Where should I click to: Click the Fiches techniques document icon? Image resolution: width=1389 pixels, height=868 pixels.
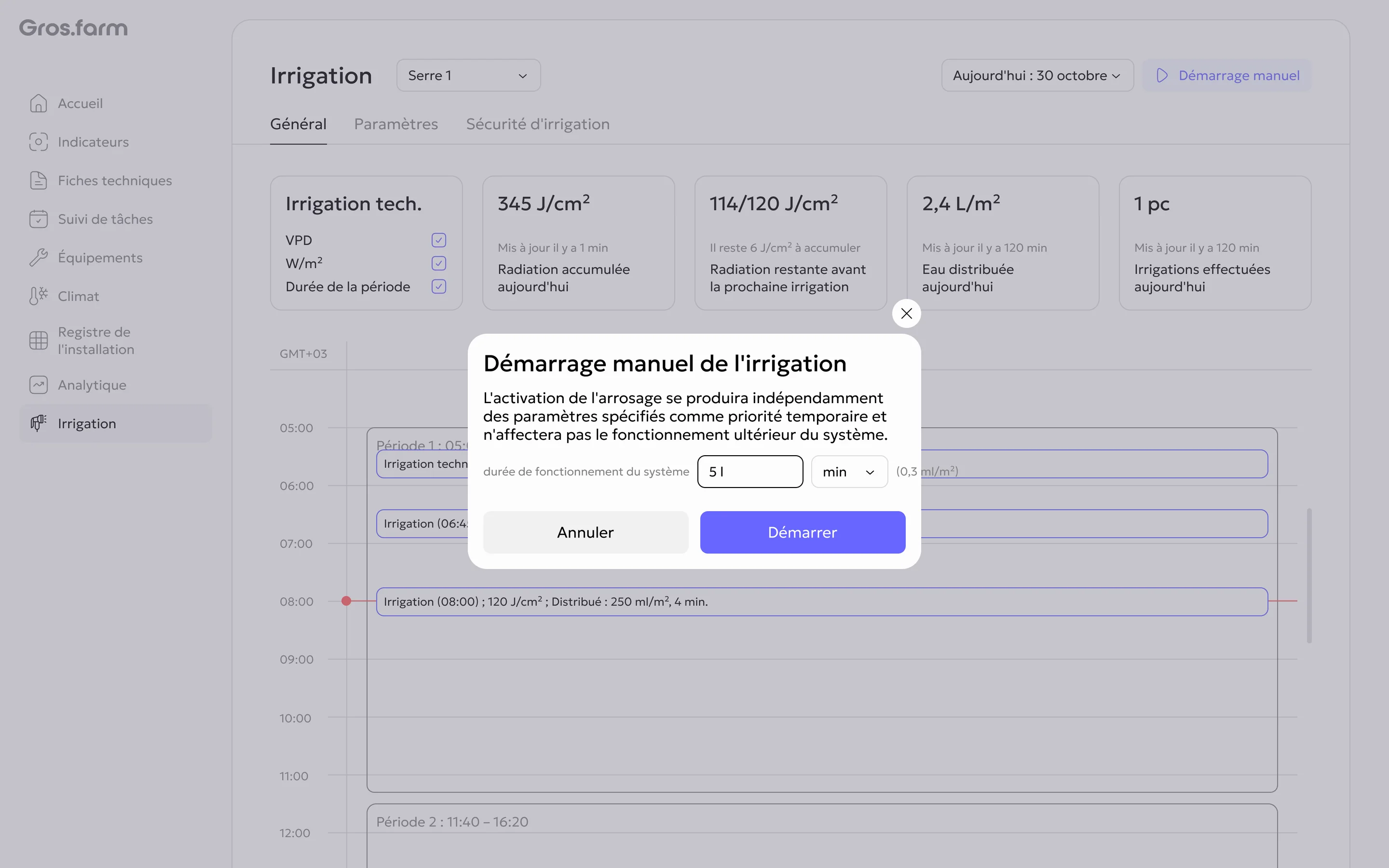tap(39, 180)
